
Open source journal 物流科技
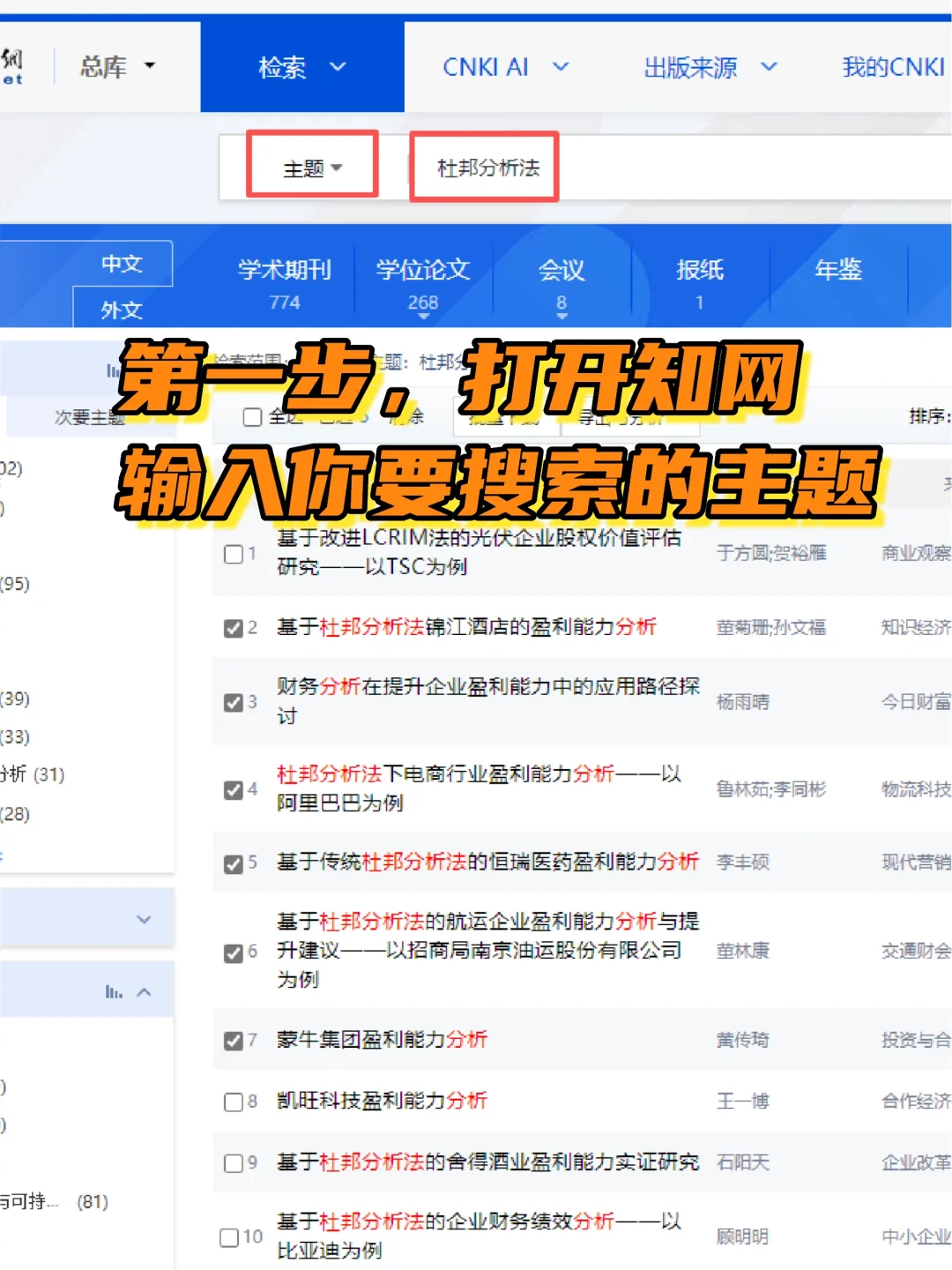[x=917, y=789]
